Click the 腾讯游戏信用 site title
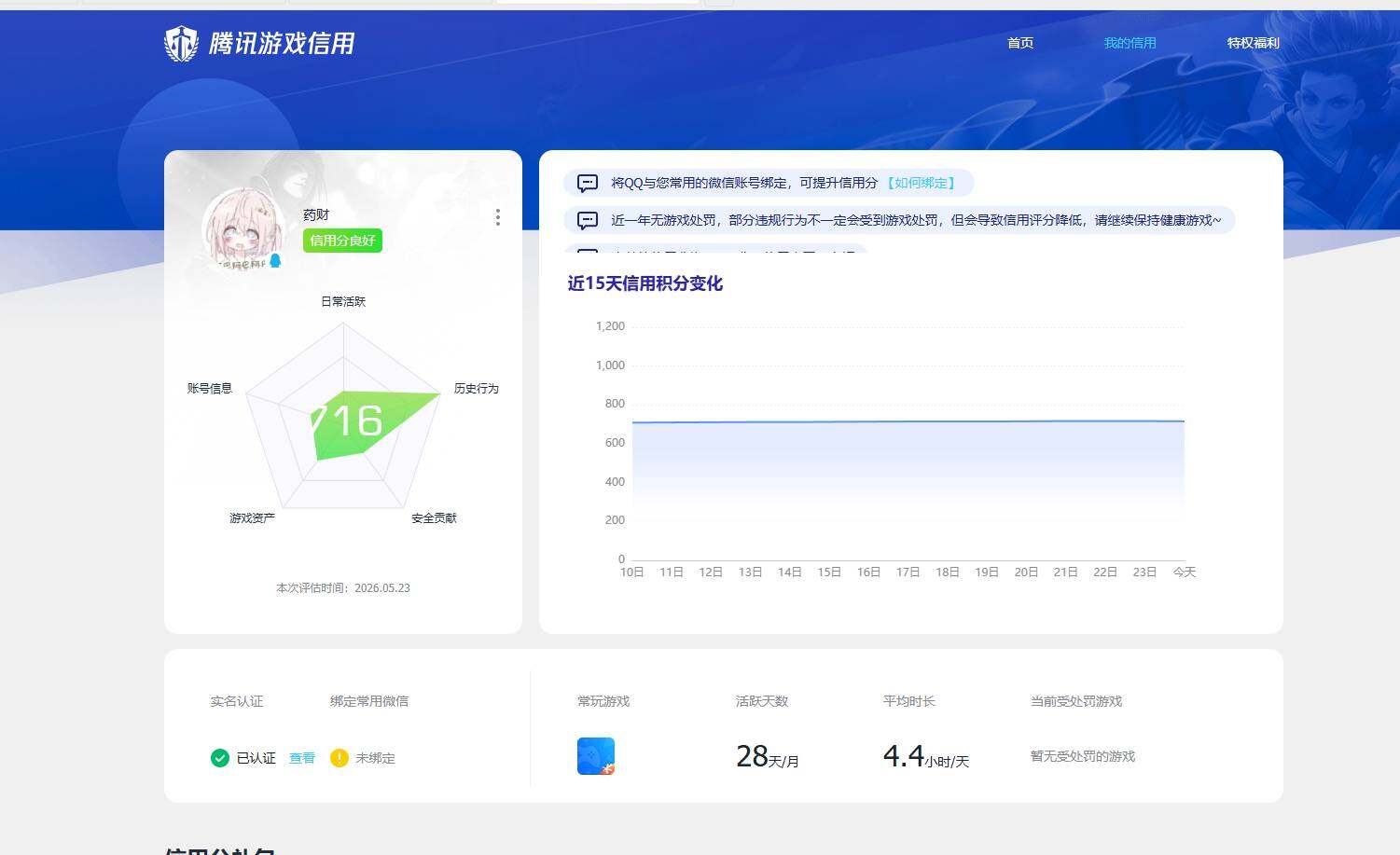 click(282, 44)
